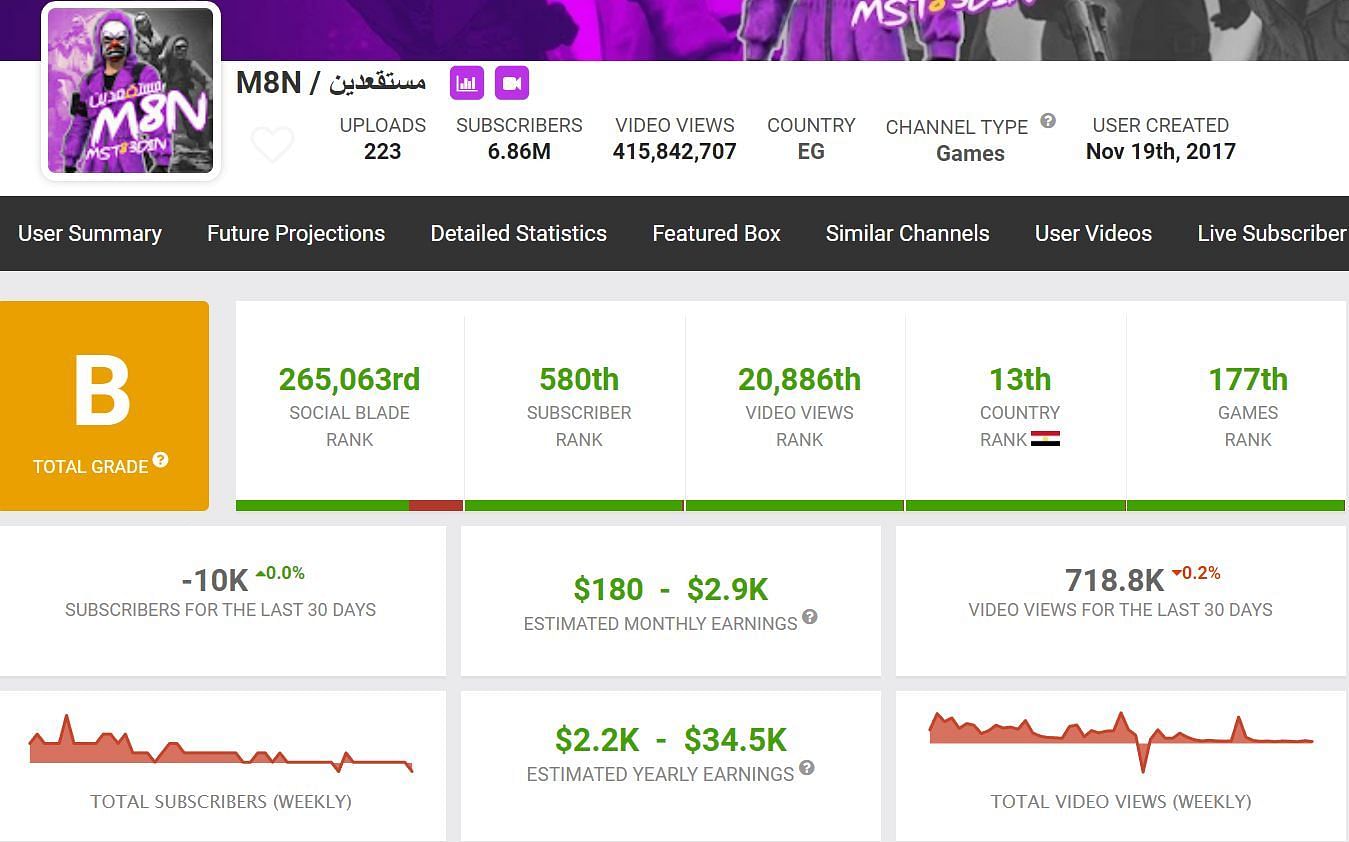
Task: Click the 580th subscriber rank
Action: (579, 379)
